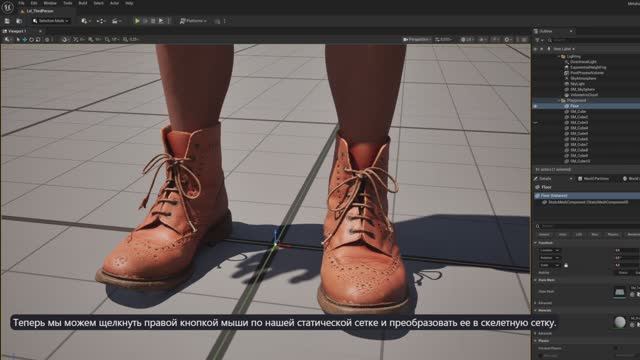Open the Help menu

tap(129, 3)
